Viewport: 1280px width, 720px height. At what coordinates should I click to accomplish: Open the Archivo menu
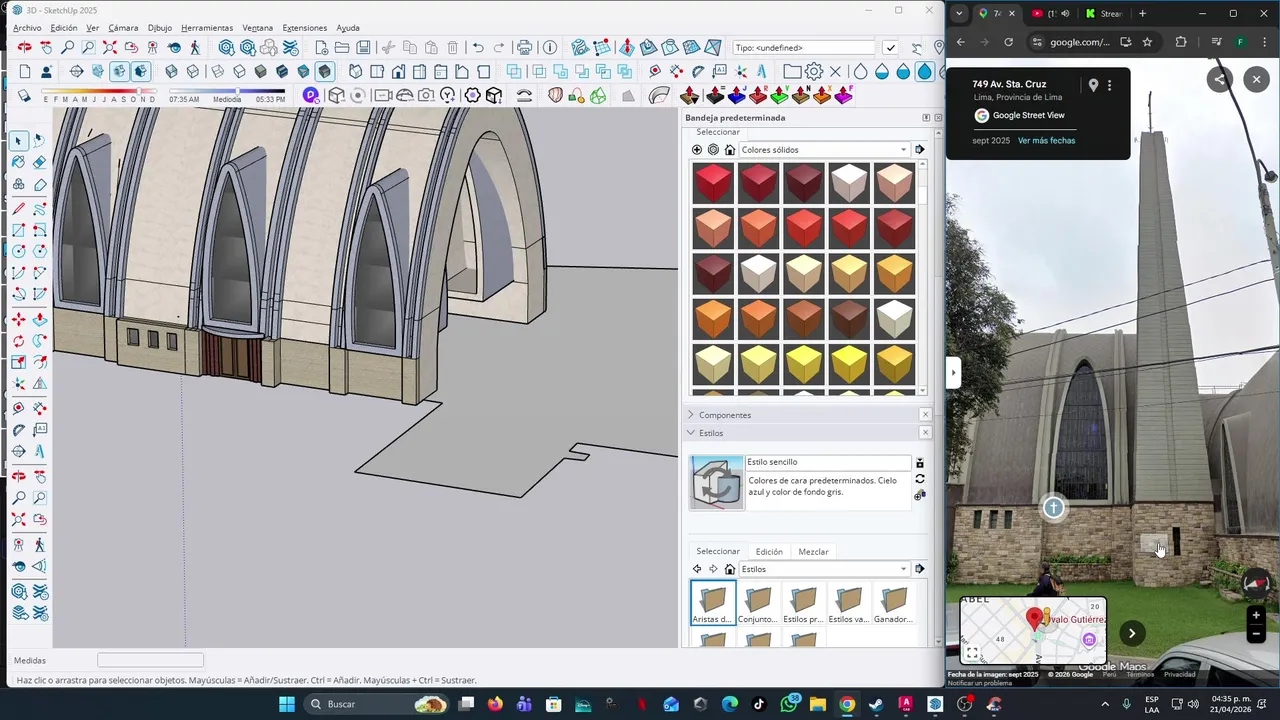(27, 28)
